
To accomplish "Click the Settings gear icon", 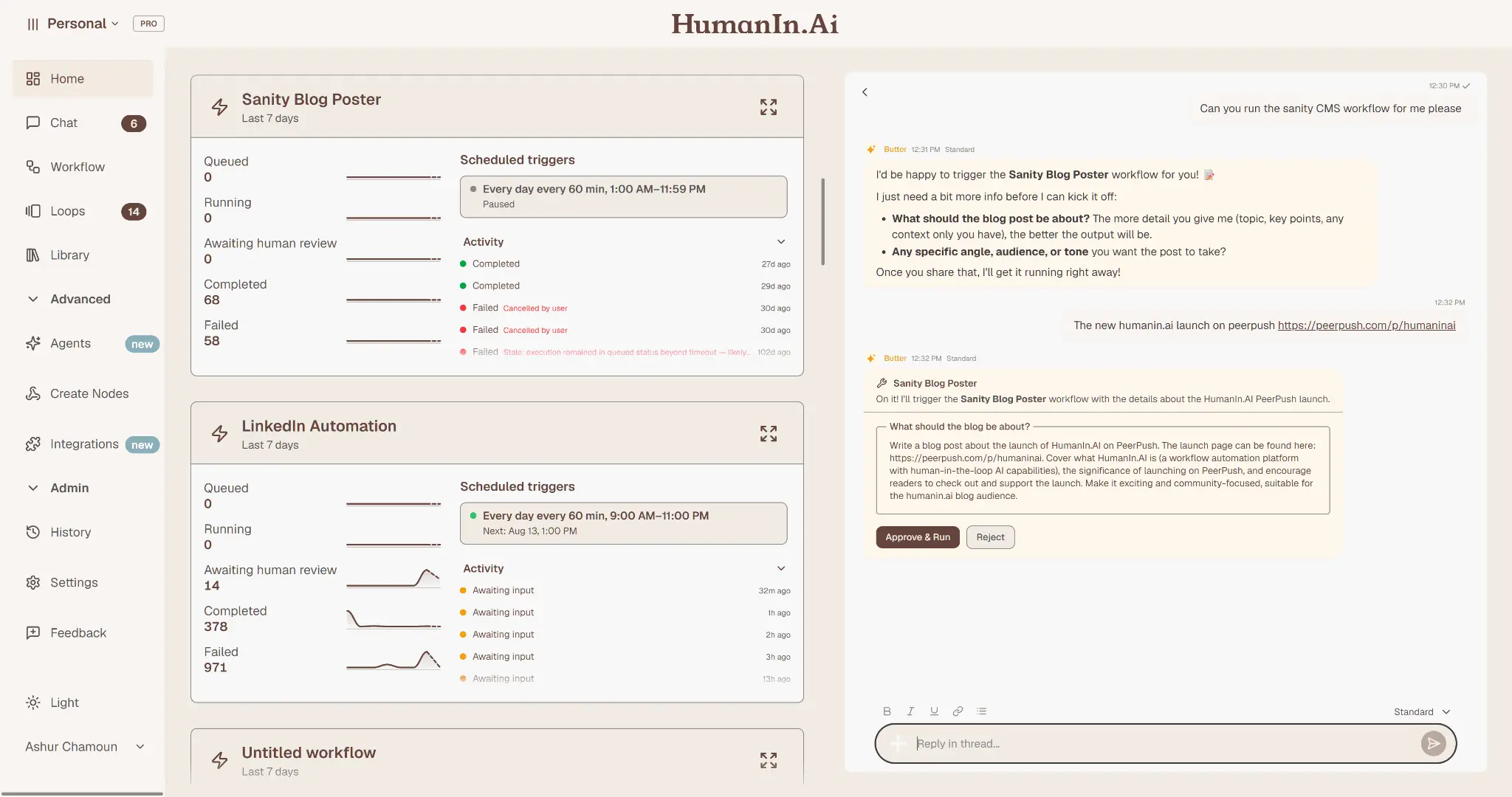I will (x=32, y=583).
